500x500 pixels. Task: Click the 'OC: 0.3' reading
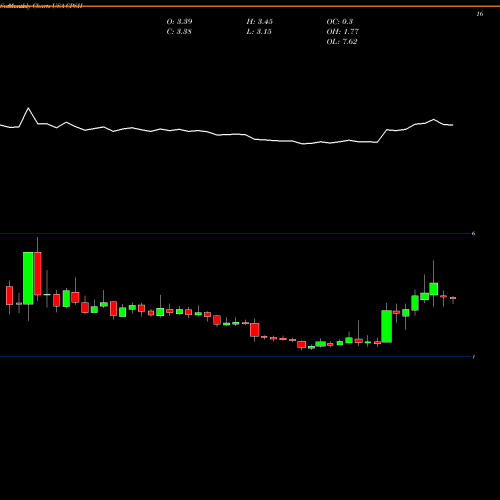coord(340,22)
